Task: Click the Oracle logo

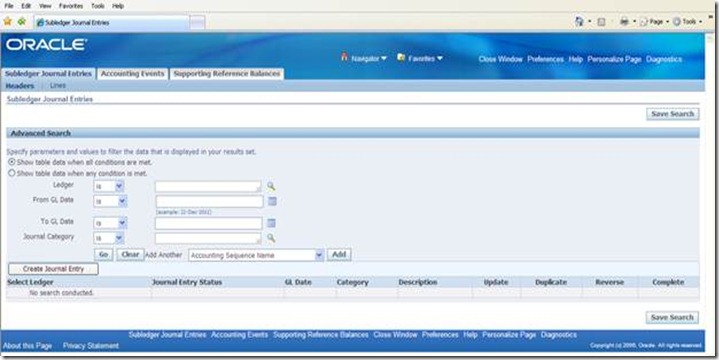Action: 46,44
